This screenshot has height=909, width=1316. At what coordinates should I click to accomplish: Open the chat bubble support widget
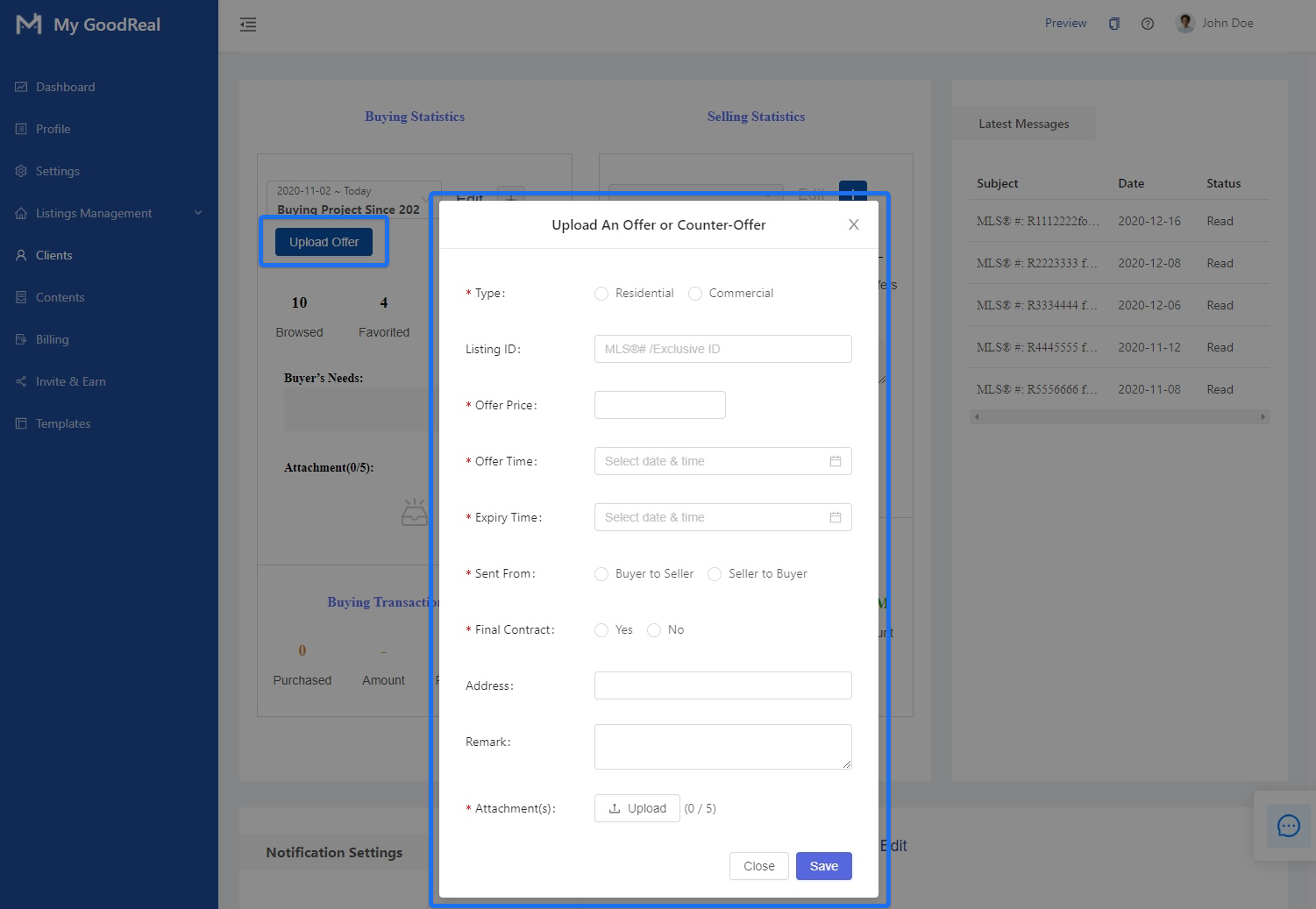pos(1288,826)
